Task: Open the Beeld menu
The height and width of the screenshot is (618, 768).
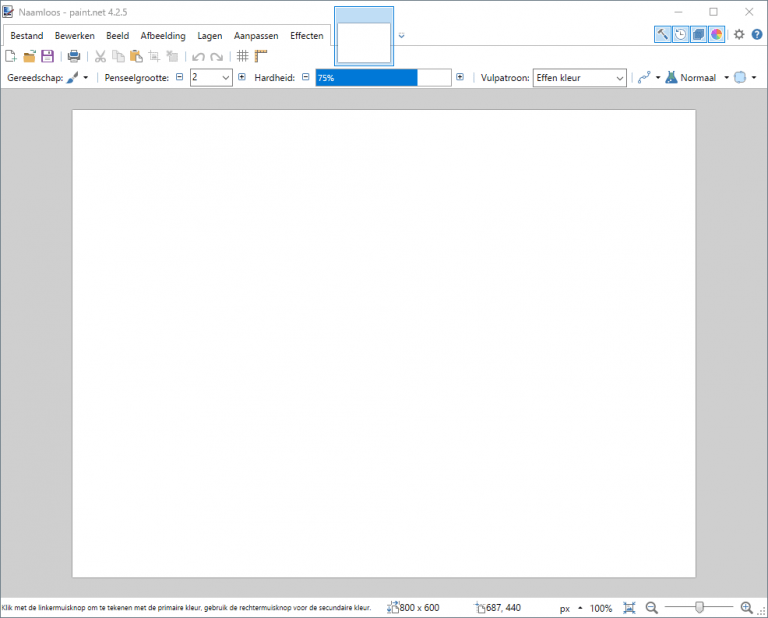Action: [118, 36]
